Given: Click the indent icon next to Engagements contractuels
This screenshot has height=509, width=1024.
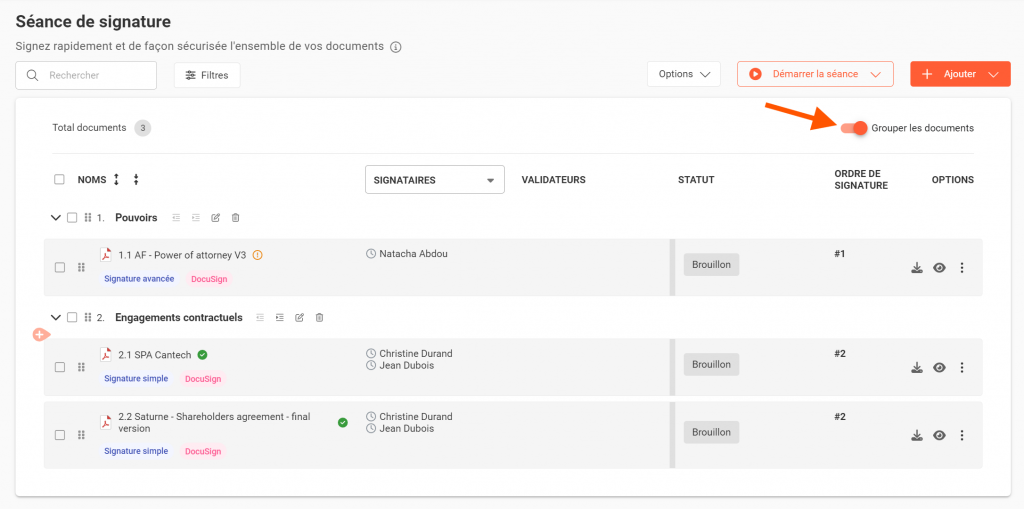Looking at the screenshot, I should coord(279,318).
